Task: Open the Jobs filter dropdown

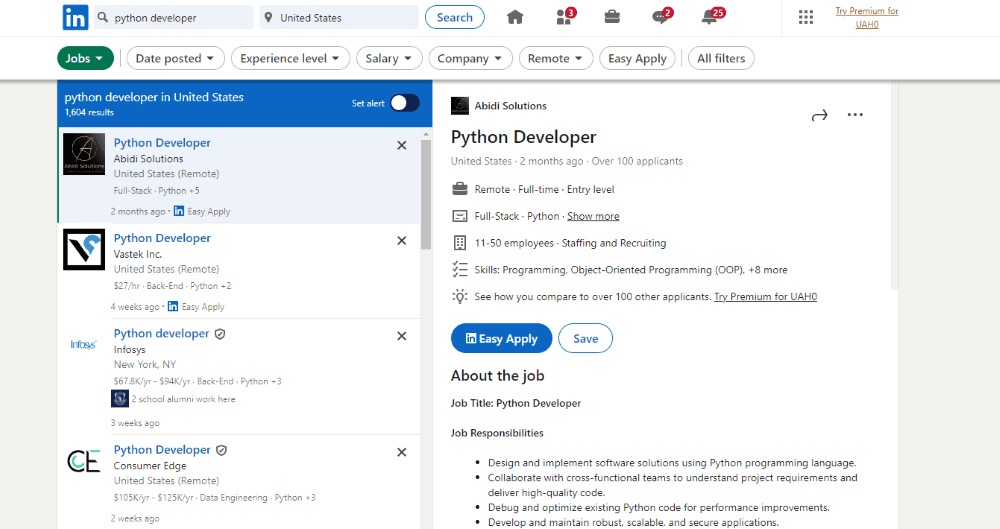Action: click(x=85, y=58)
